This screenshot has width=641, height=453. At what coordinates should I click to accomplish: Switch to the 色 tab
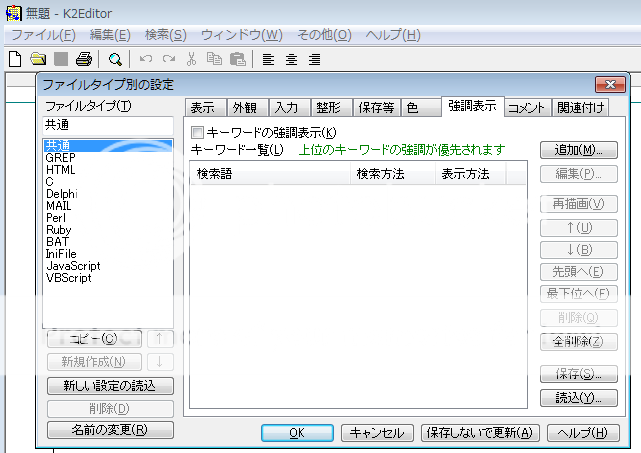pyautogui.click(x=421, y=108)
